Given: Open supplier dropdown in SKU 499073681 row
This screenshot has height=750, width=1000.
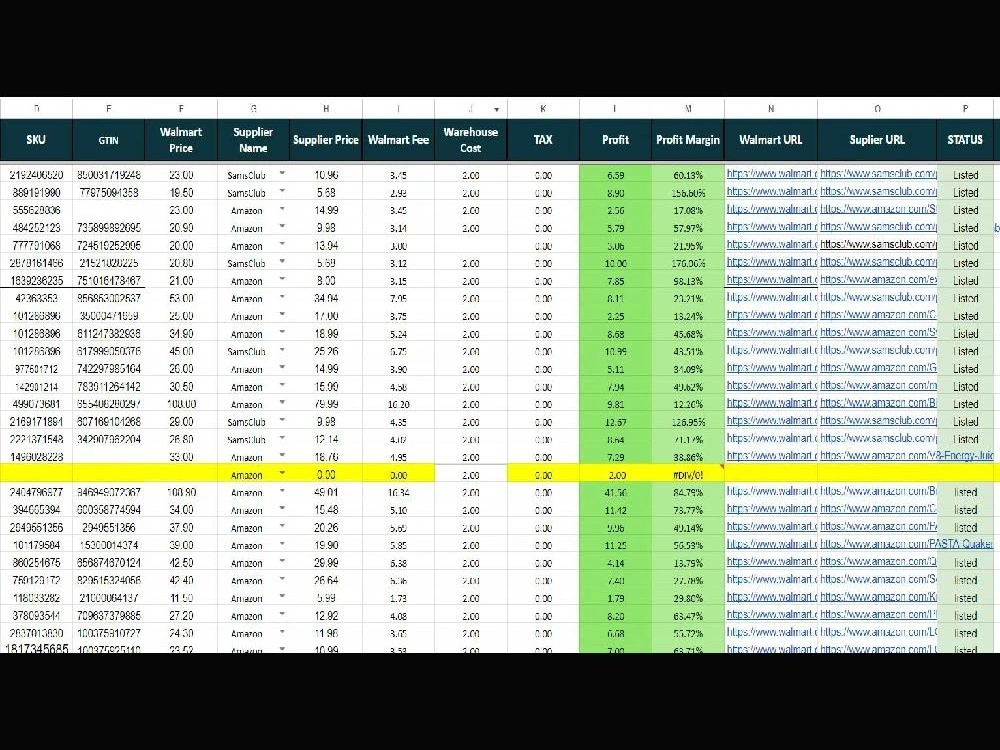Looking at the screenshot, I should point(282,402).
